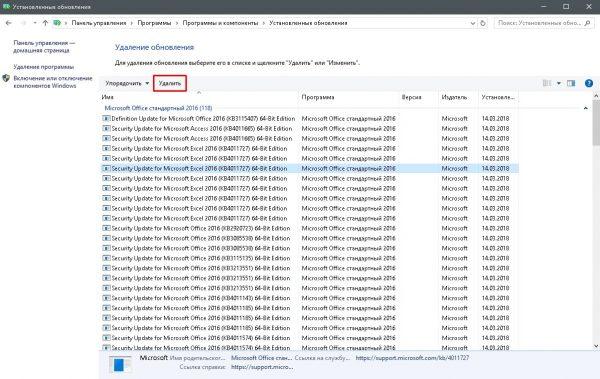The height and width of the screenshot is (379, 600).
Task: Select Security Update Office KB4011143 row
Action: tap(310, 298)
